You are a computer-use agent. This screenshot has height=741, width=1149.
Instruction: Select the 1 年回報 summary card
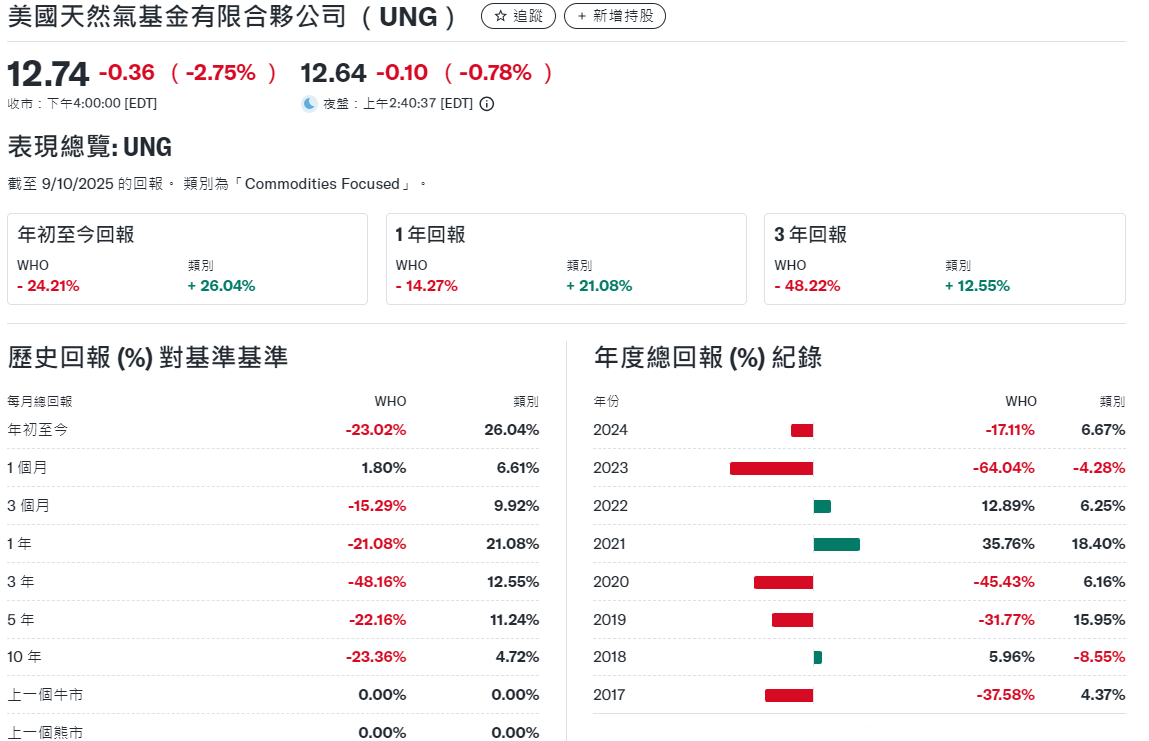[566, 259]
